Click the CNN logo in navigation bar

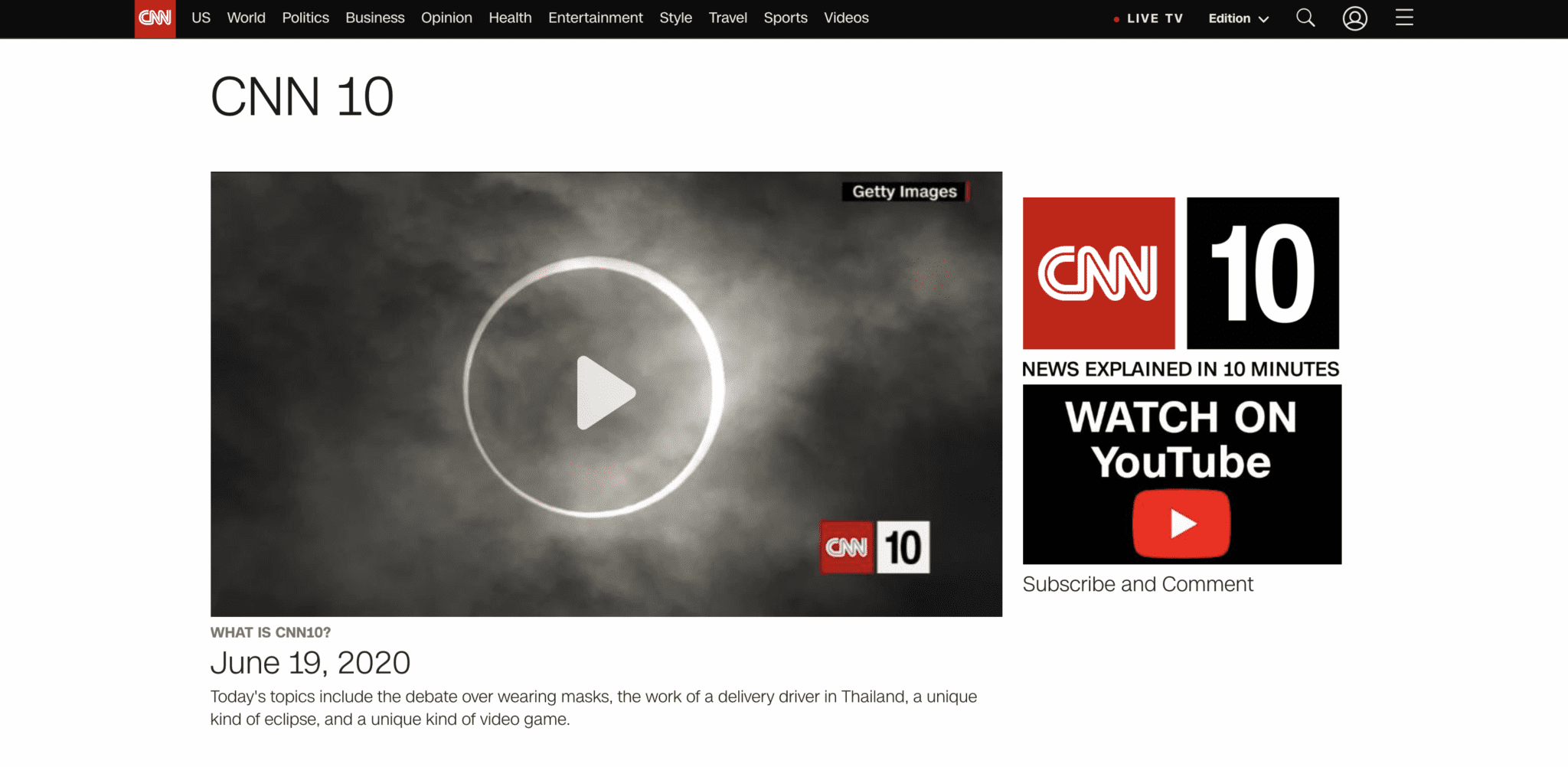[155, 18]
